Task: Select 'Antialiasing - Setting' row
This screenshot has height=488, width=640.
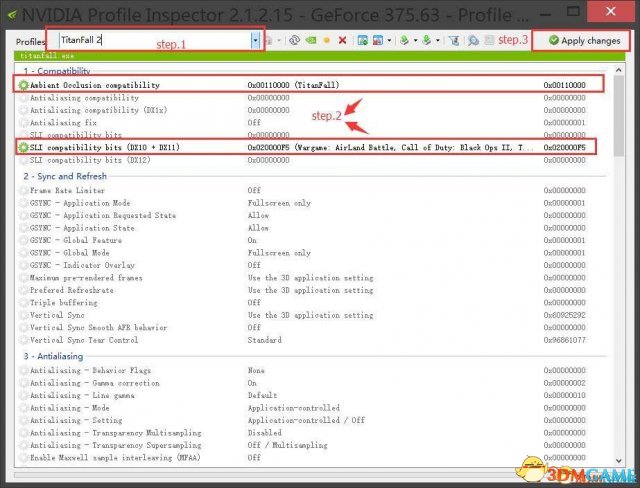Action: pos(313,420)
